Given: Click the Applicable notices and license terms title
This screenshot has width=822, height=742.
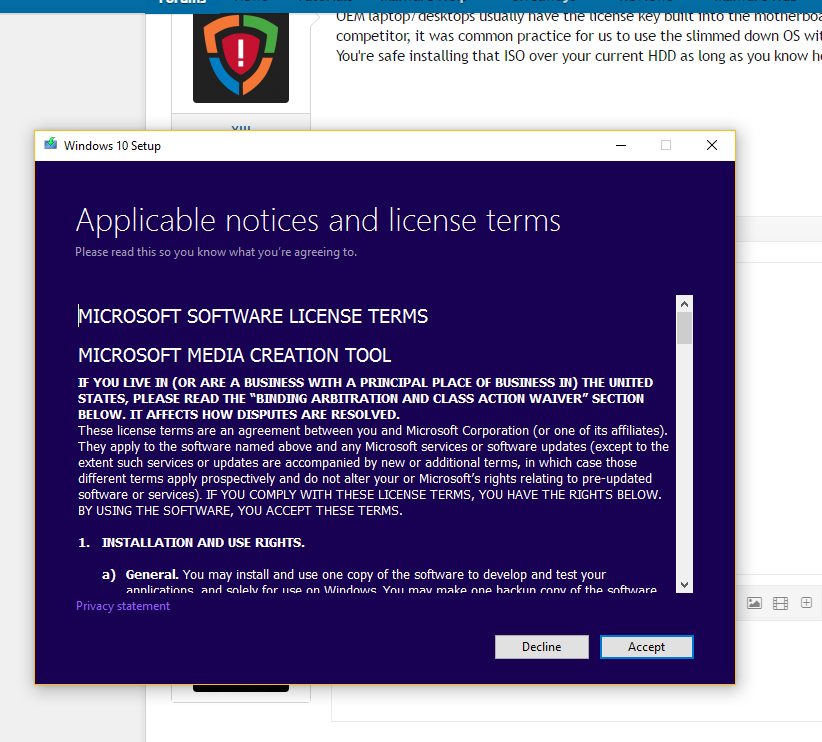Looking at the screenshot, I should [318, 221].
